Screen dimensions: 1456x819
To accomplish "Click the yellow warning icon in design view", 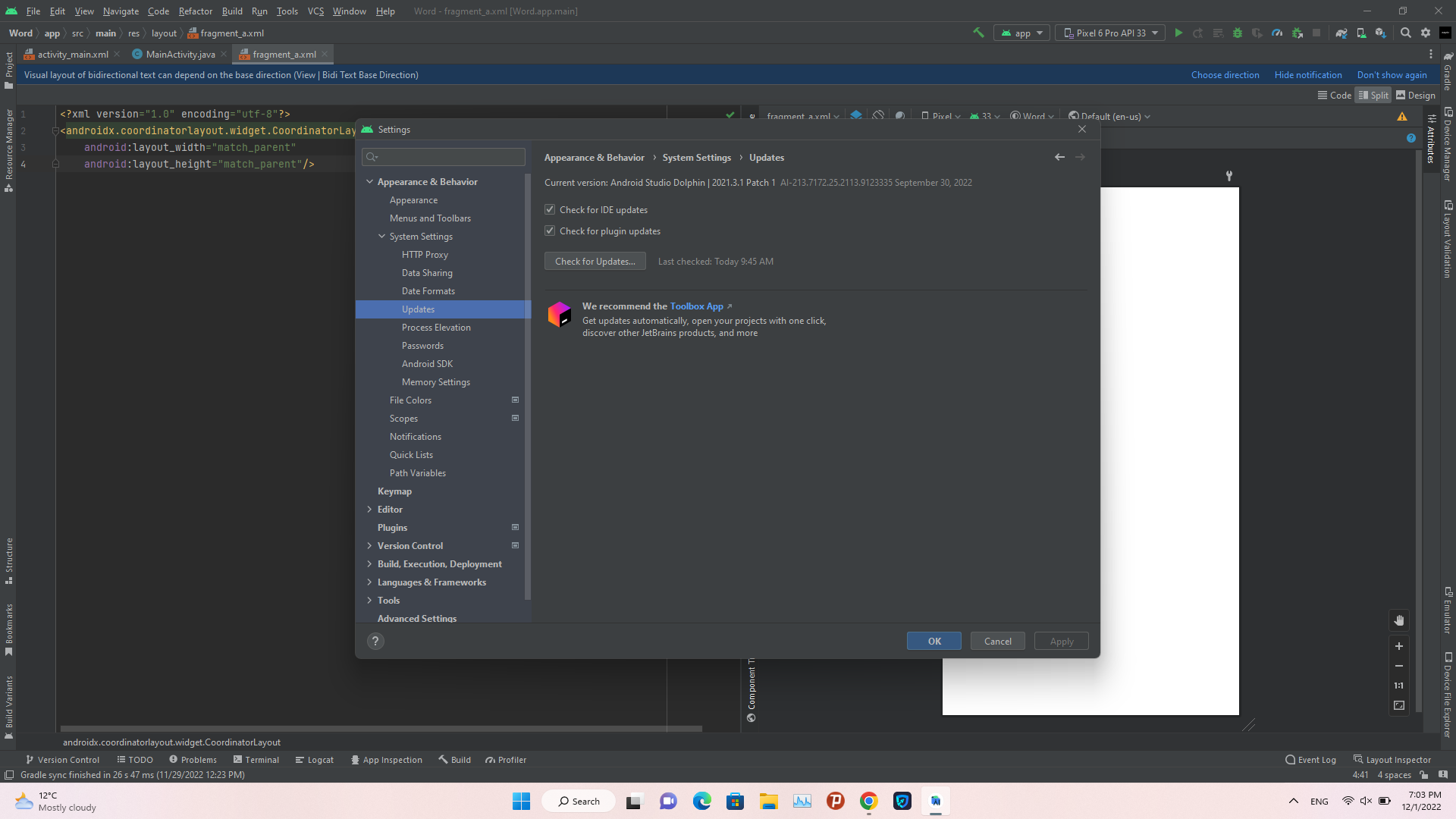I will [1402, 116].
